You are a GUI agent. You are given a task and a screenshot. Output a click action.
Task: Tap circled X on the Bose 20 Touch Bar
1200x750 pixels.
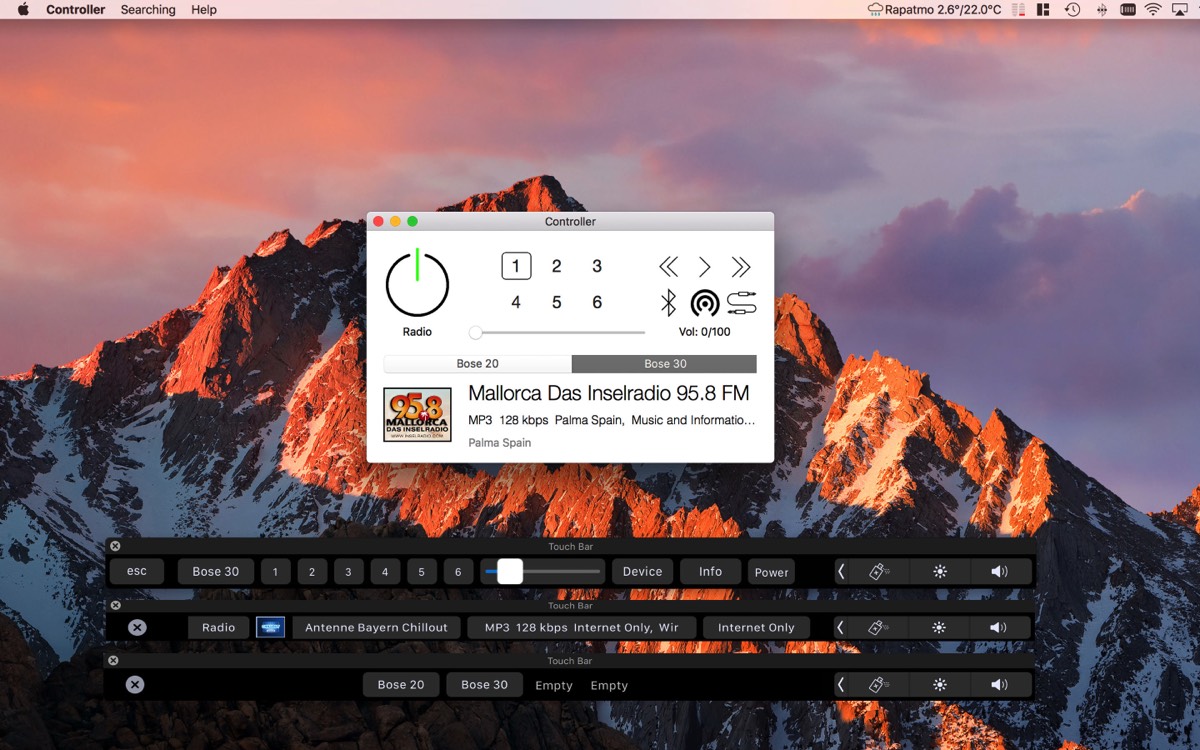(x=135, y=684)
